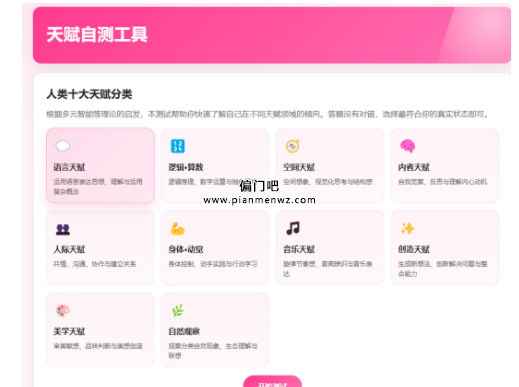
Task: Click the compass icon for 空间天赋
Action: click(293, 146)
